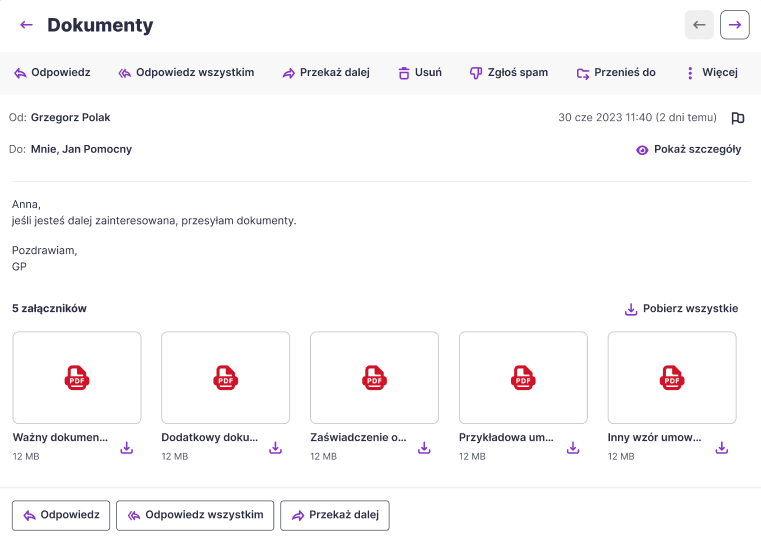Go to the next message arrow
The height and width of the screenshot is (538, 761).
click(734, 25)
